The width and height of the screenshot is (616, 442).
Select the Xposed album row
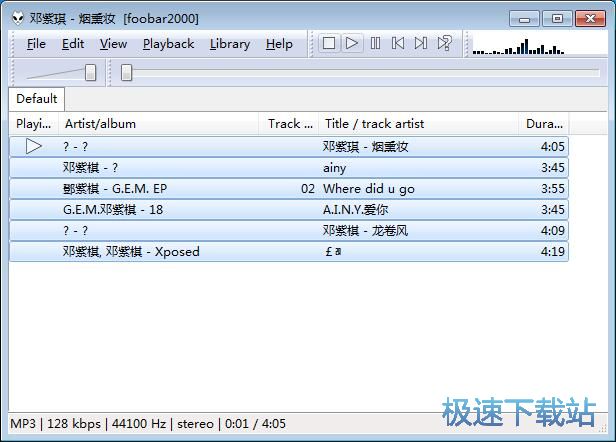[x=289, y=251]
